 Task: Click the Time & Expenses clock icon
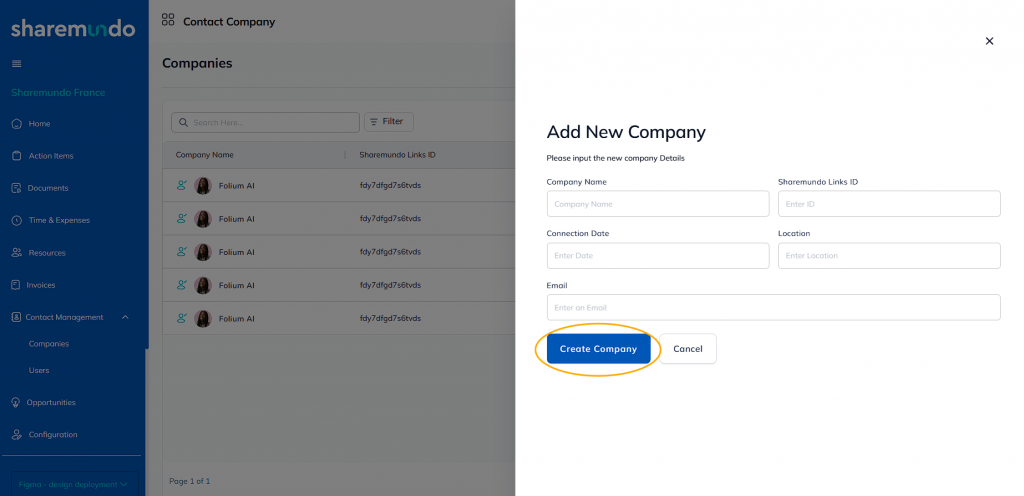[x=17, y=220]
